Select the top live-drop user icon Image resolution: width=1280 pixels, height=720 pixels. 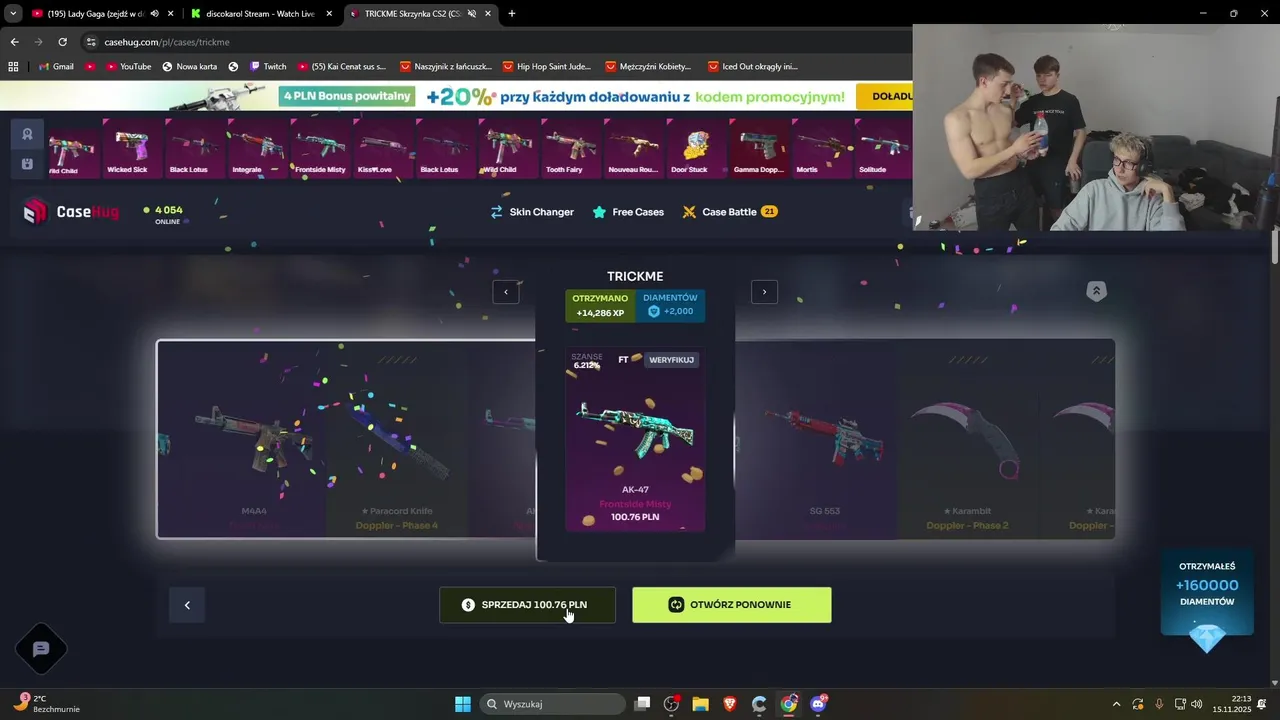coord(27,134)
